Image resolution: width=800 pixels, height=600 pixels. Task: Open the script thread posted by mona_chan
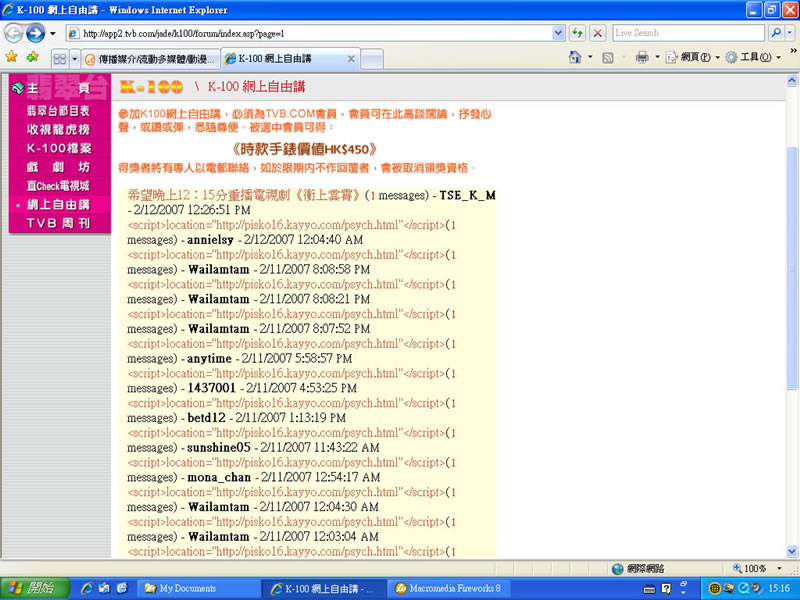(x=286, y=463)
